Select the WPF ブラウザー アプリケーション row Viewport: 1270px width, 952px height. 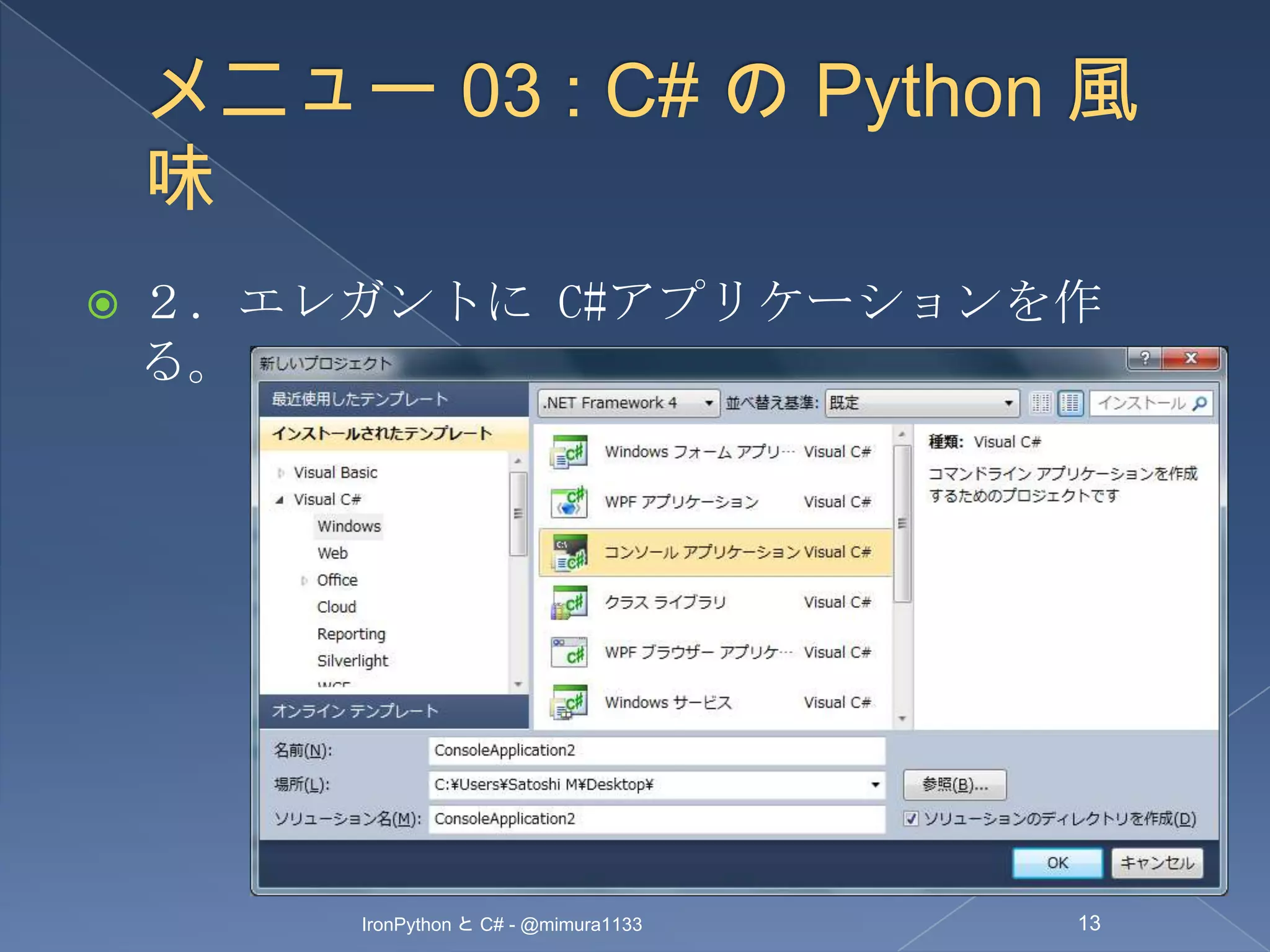click(x=715, y=653)
